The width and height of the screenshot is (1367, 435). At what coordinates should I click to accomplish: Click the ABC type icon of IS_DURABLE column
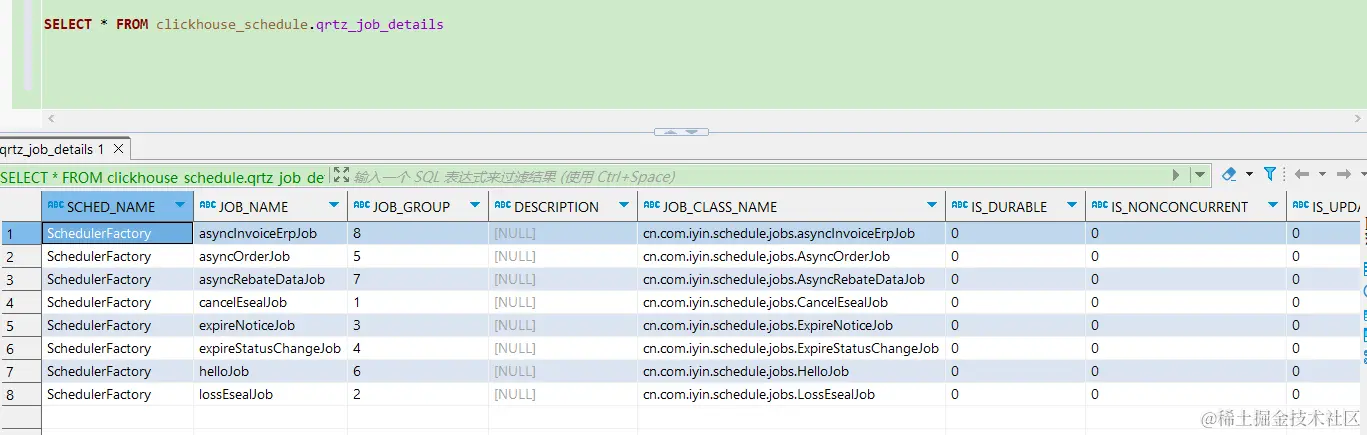[x=960, y=205]
